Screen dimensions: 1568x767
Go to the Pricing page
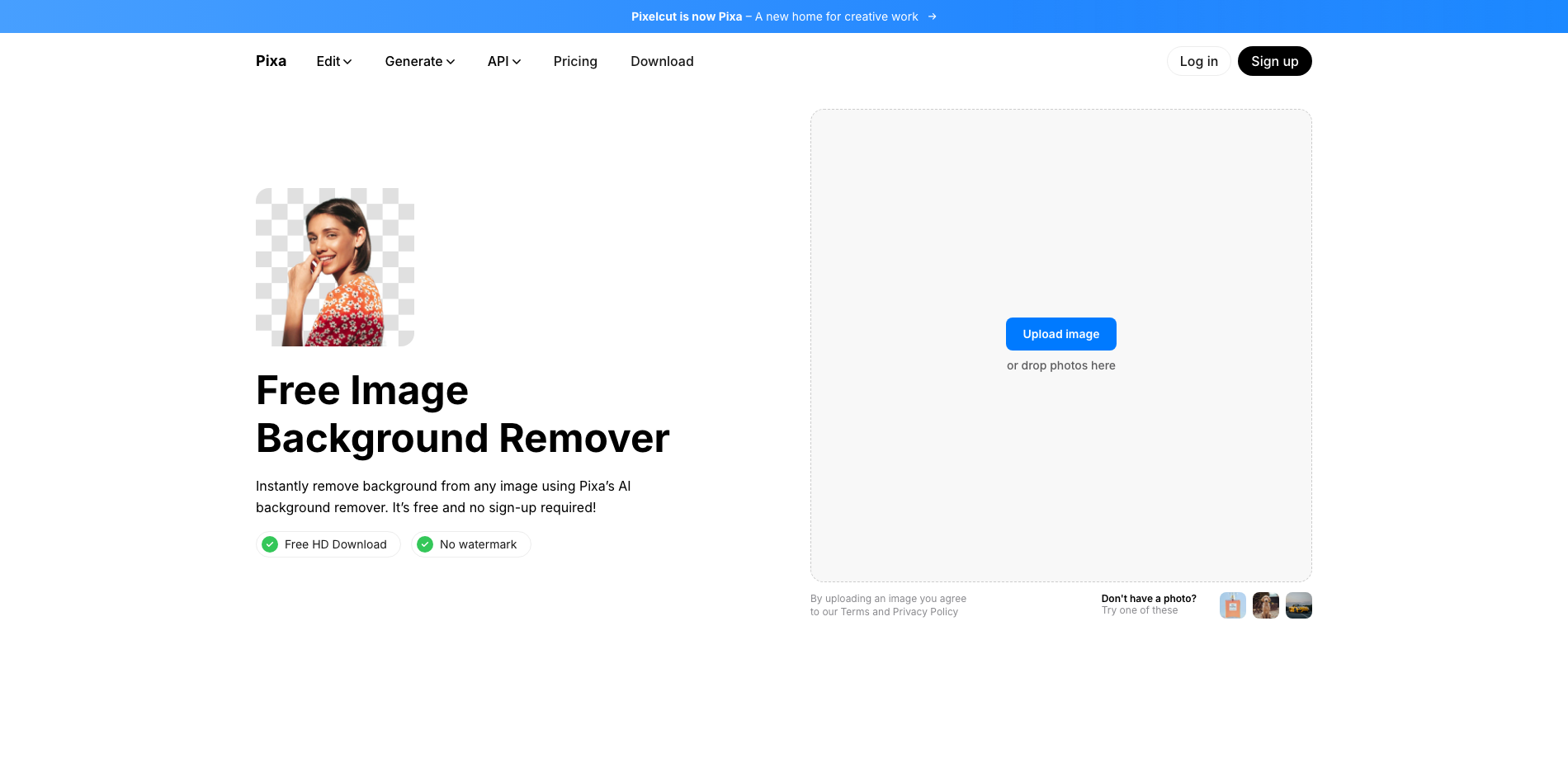pyautogui.click(x=575, y=61)
